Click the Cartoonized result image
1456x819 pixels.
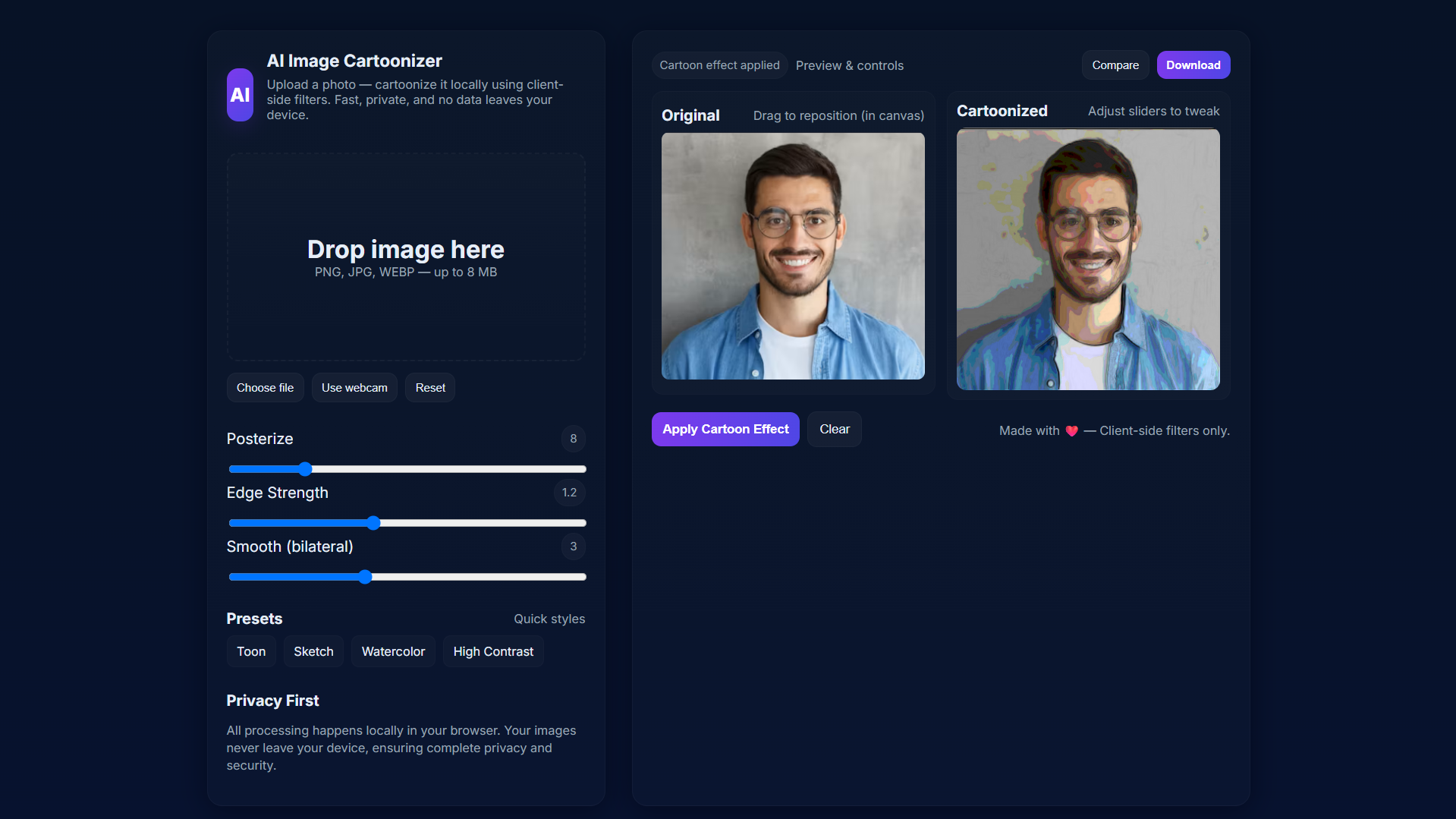pyautogui.click(x=1088, y=260)
